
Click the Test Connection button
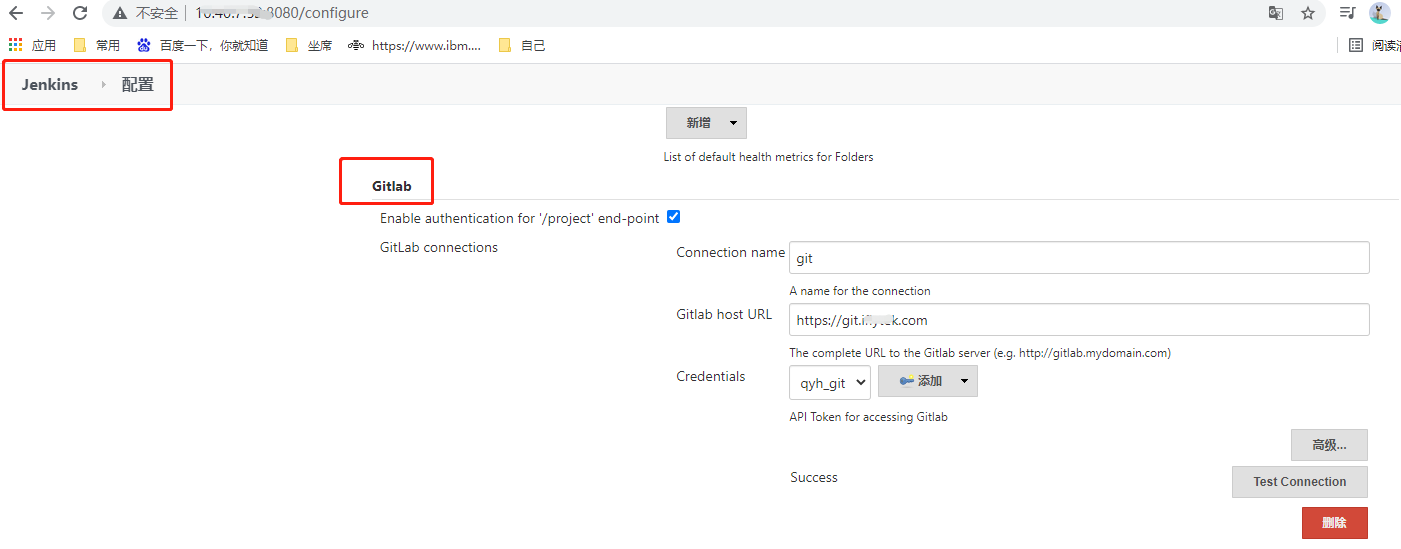click(1299, 482)
